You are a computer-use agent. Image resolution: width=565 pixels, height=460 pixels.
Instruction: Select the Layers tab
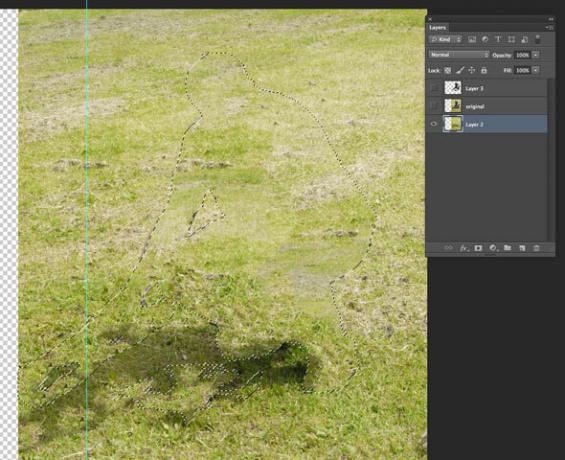438,27
